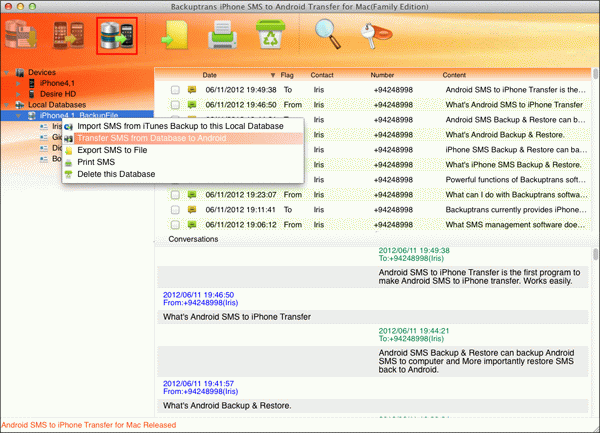Click the magnifying glass search icon
600x433 pixels.
[328, 35]
